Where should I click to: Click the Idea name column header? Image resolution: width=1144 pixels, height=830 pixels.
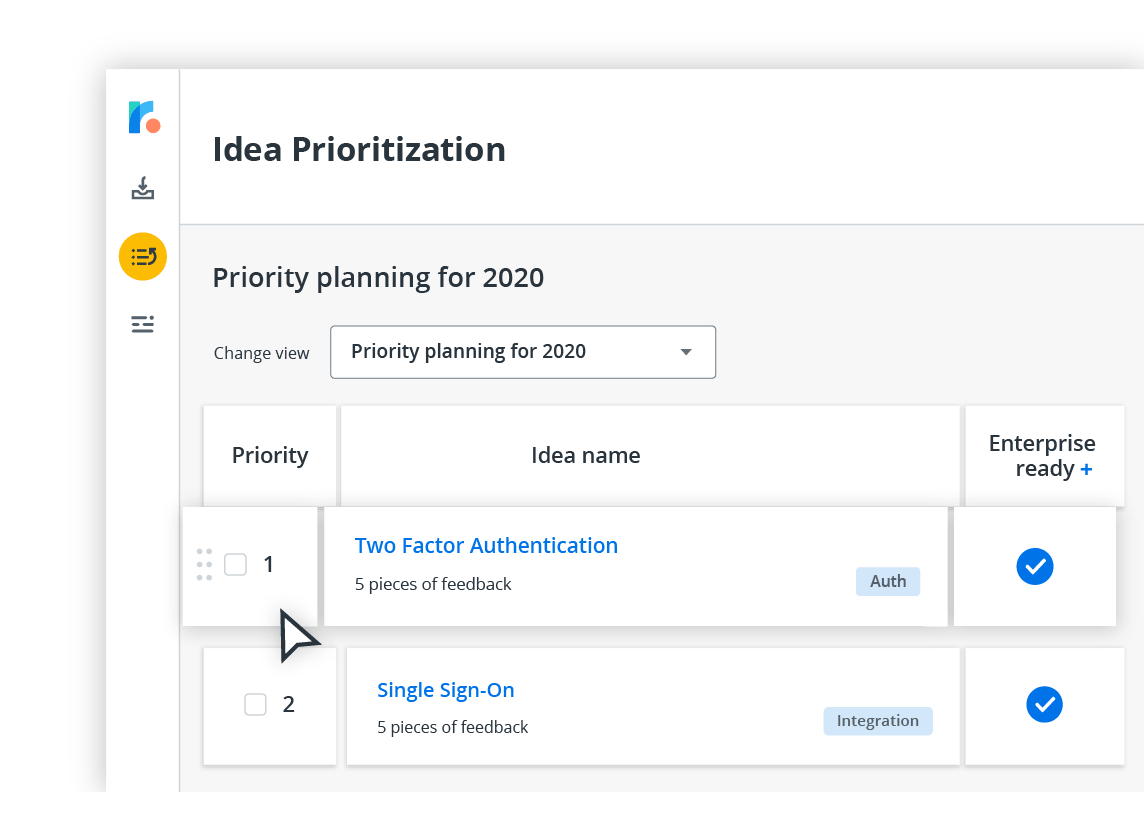(585, 456)
